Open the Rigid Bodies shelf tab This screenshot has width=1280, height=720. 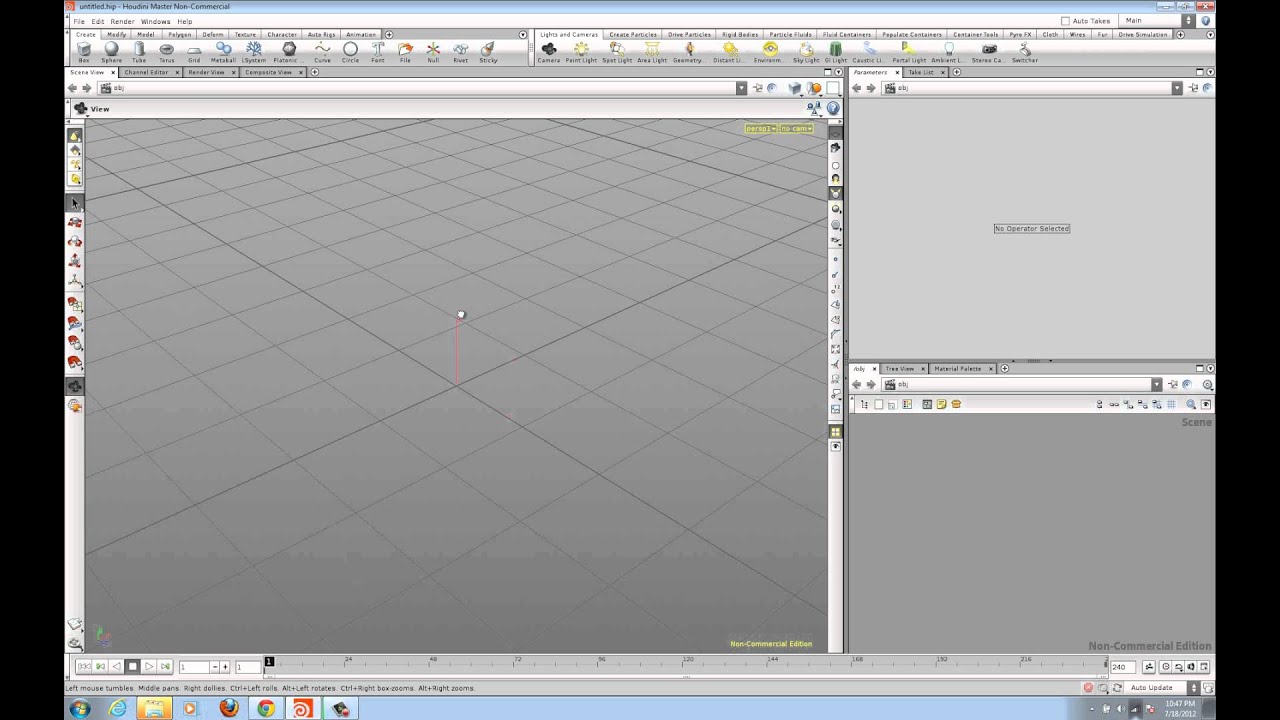(740, 34)
